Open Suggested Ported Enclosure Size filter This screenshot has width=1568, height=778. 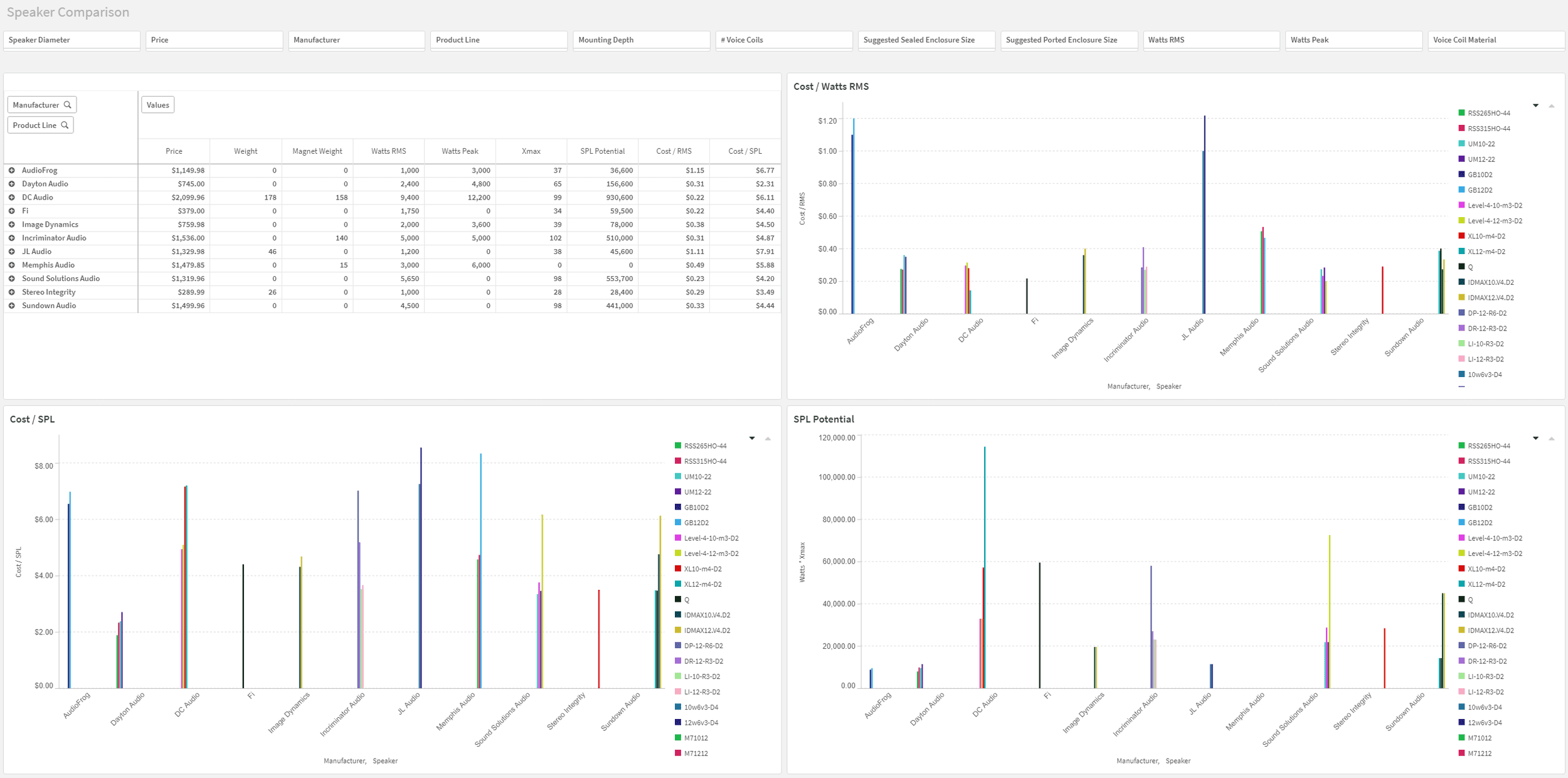click(x=1069, y=40)
